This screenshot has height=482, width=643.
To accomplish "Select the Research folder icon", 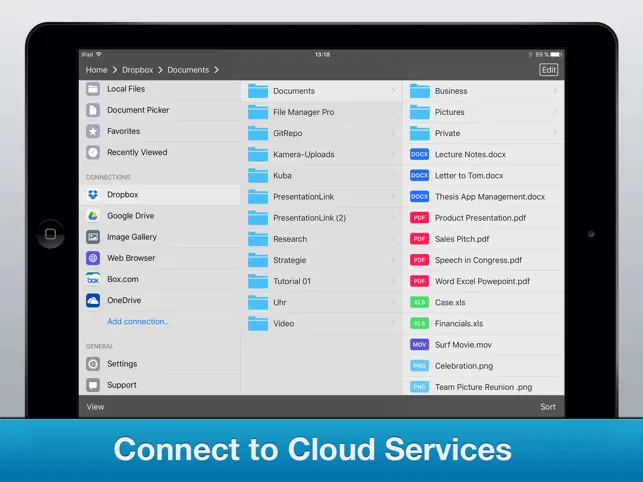I will [x=258, y=239].
